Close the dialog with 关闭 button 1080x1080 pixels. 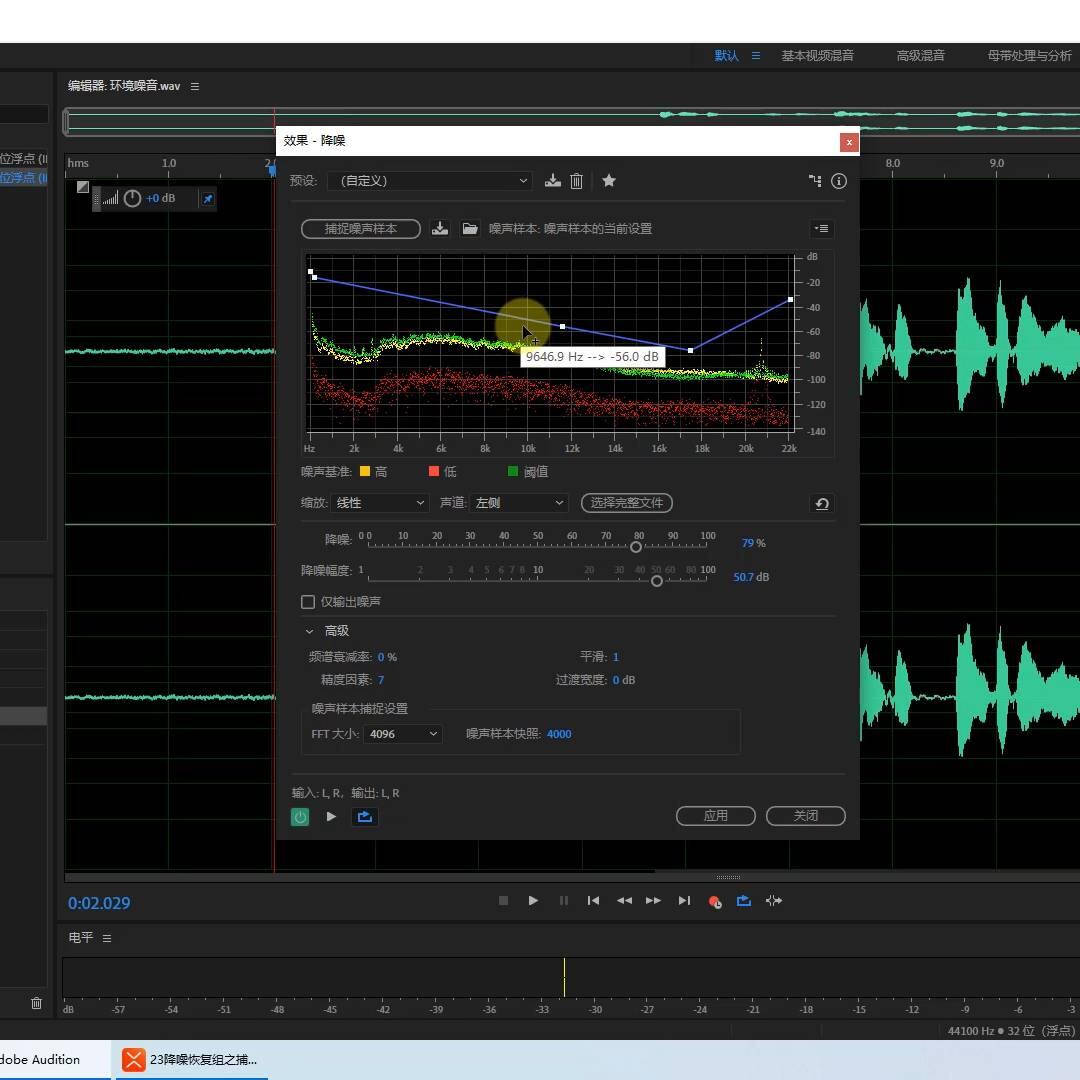(806, 816)
